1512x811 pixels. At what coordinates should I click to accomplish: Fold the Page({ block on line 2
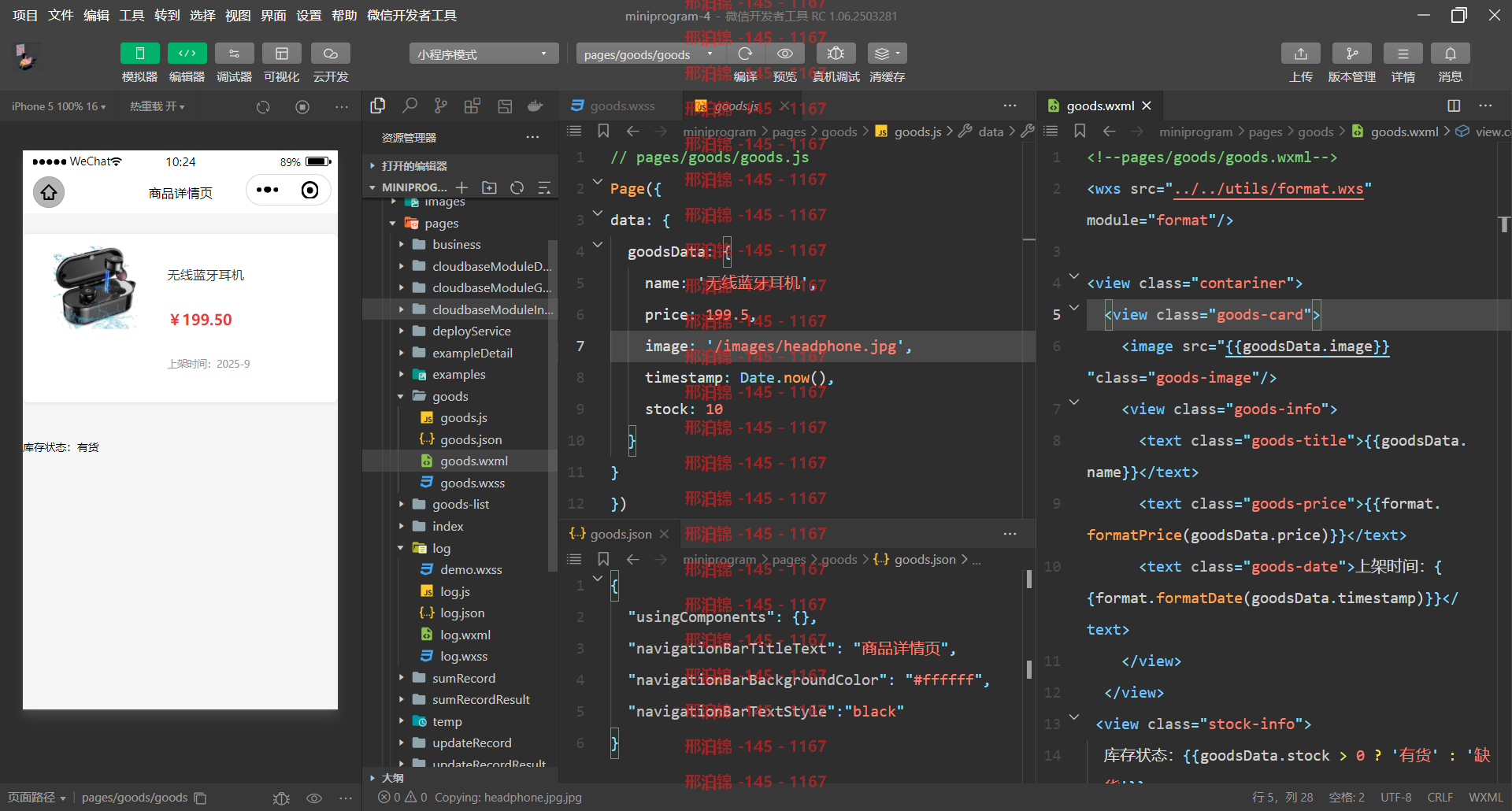[598, 183]
